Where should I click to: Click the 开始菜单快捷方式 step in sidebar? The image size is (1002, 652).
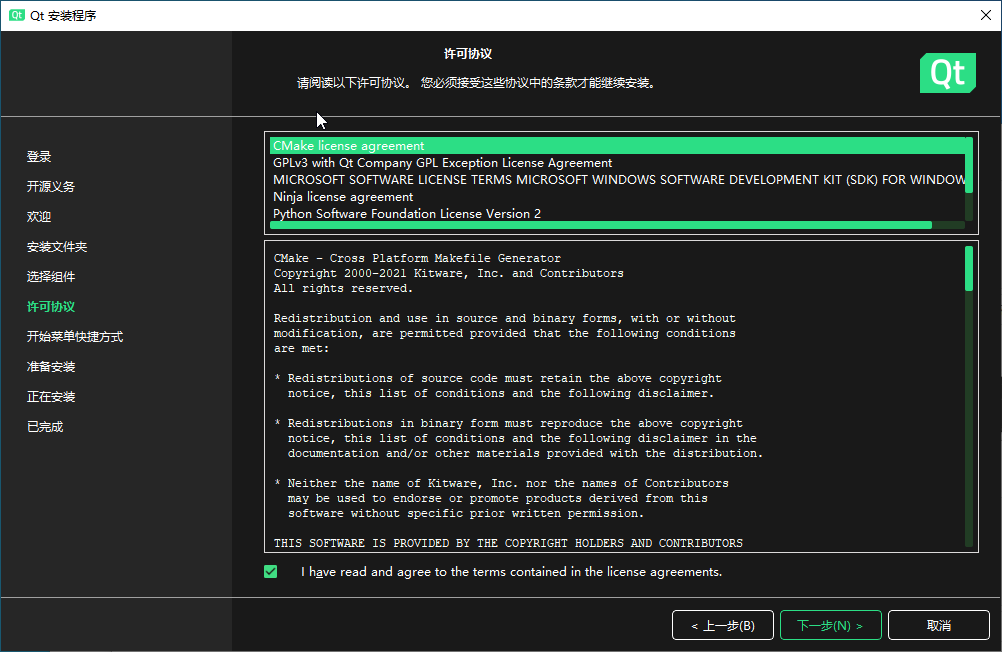point(75,337)
